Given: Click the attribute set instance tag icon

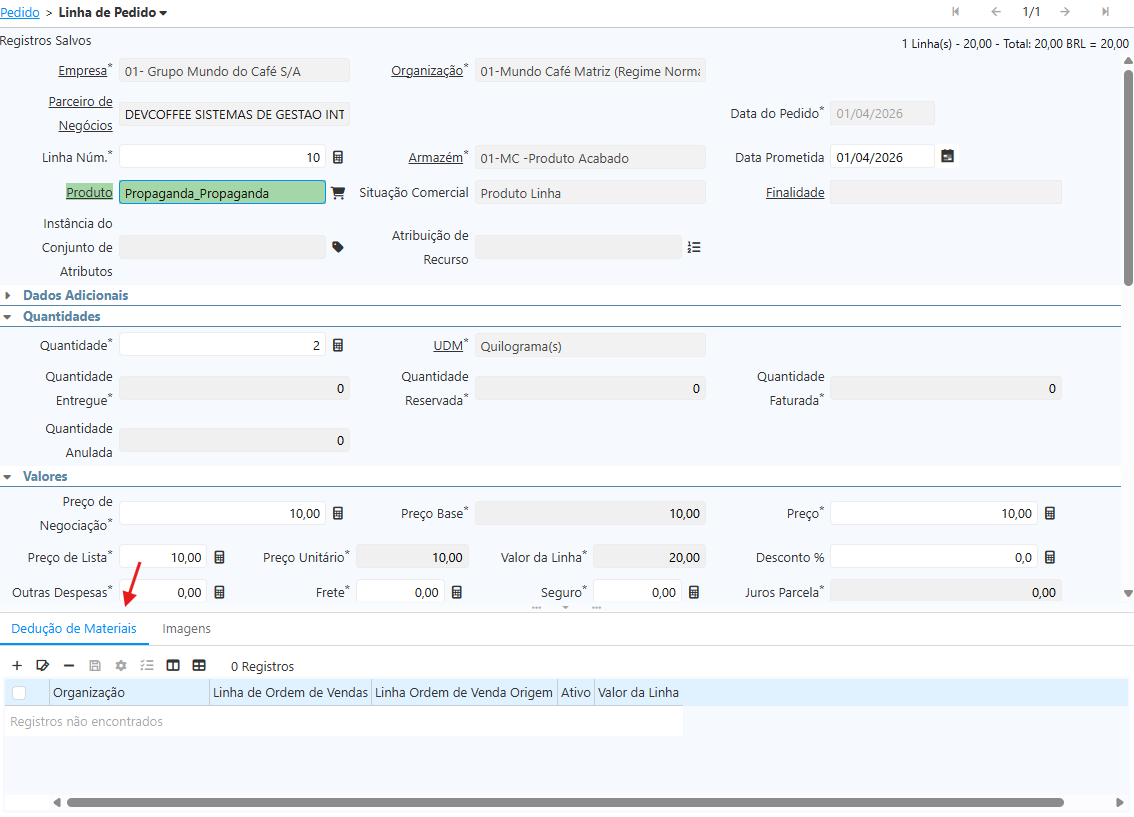Looking at the screenshot, I should [338, 247].
